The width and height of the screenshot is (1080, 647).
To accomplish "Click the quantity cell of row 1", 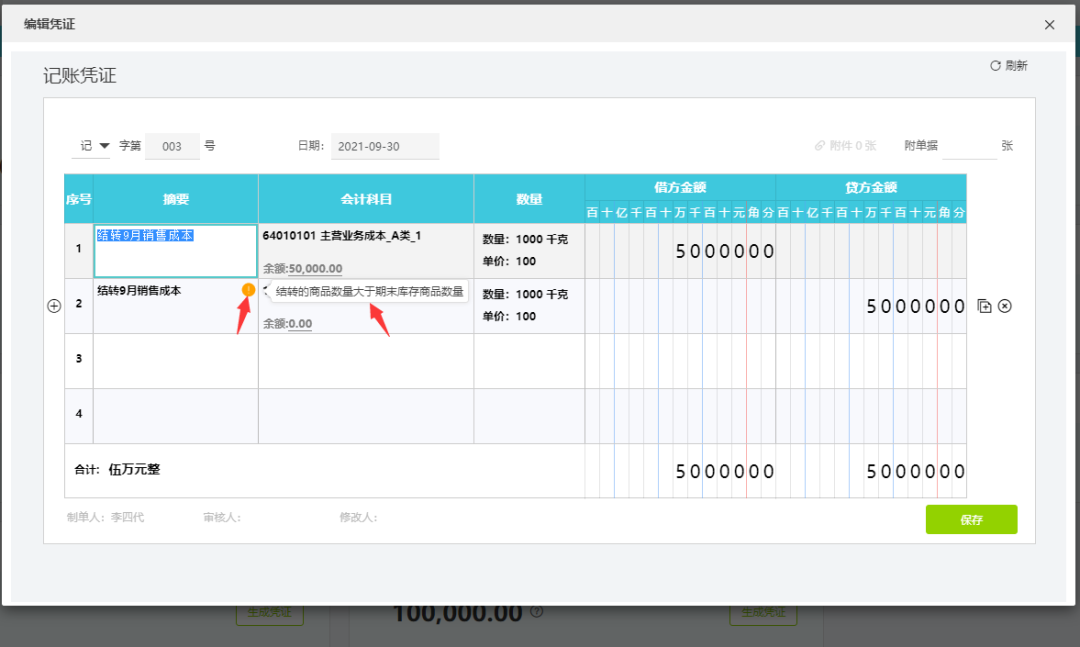I will (x=529, y=251).
